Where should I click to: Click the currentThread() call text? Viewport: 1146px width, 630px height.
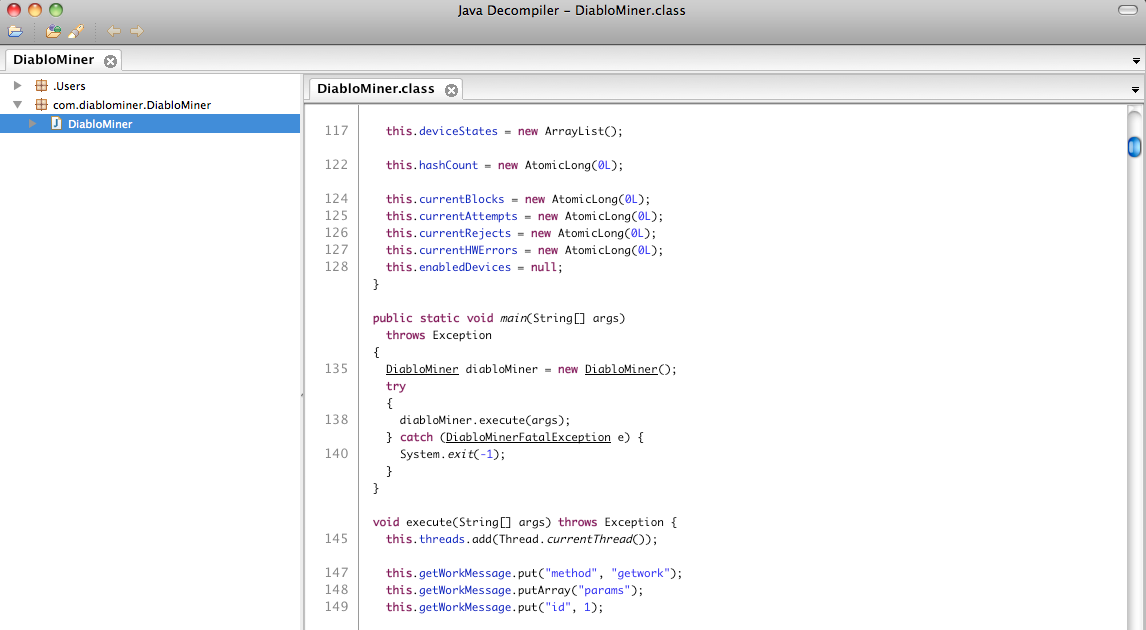tap(599, 539)
